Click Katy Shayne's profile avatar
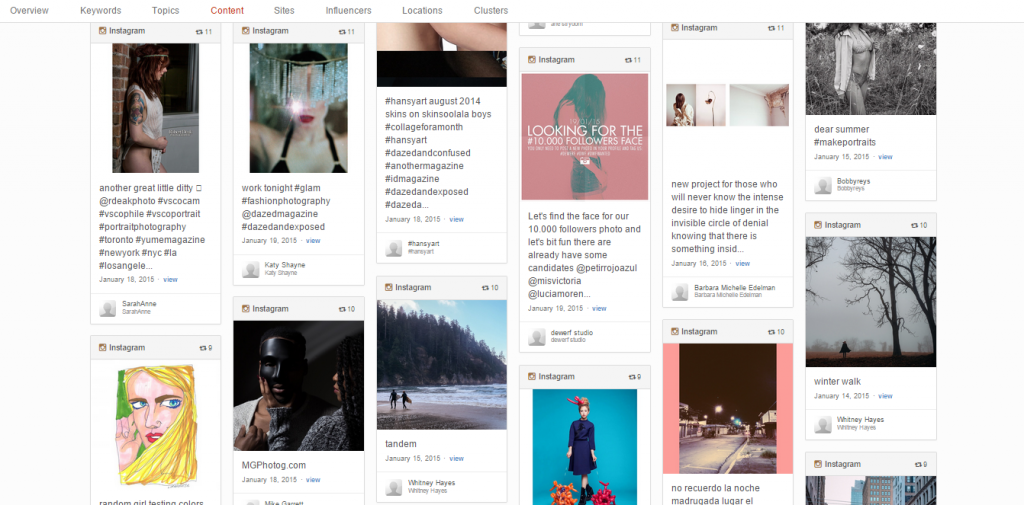The image size is (1024, 505). pos(251,269)
